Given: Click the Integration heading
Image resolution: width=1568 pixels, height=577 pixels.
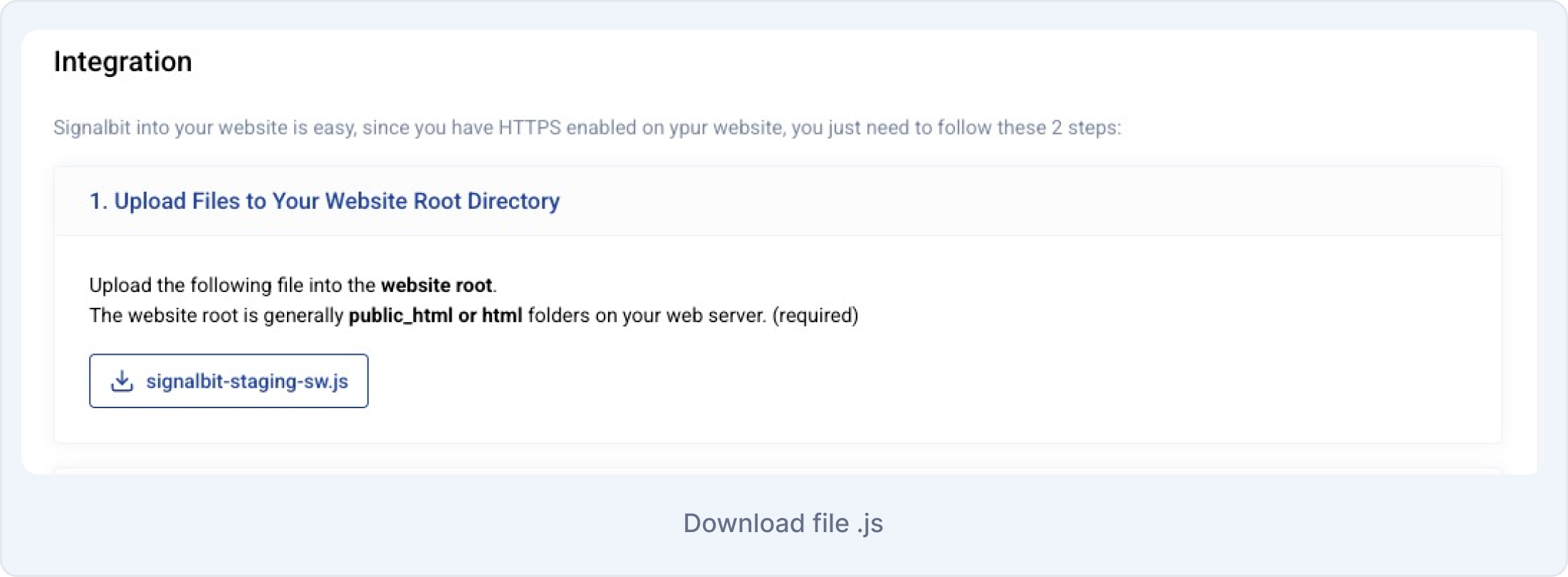Looking at the screenshot, I should coord(122,62).
